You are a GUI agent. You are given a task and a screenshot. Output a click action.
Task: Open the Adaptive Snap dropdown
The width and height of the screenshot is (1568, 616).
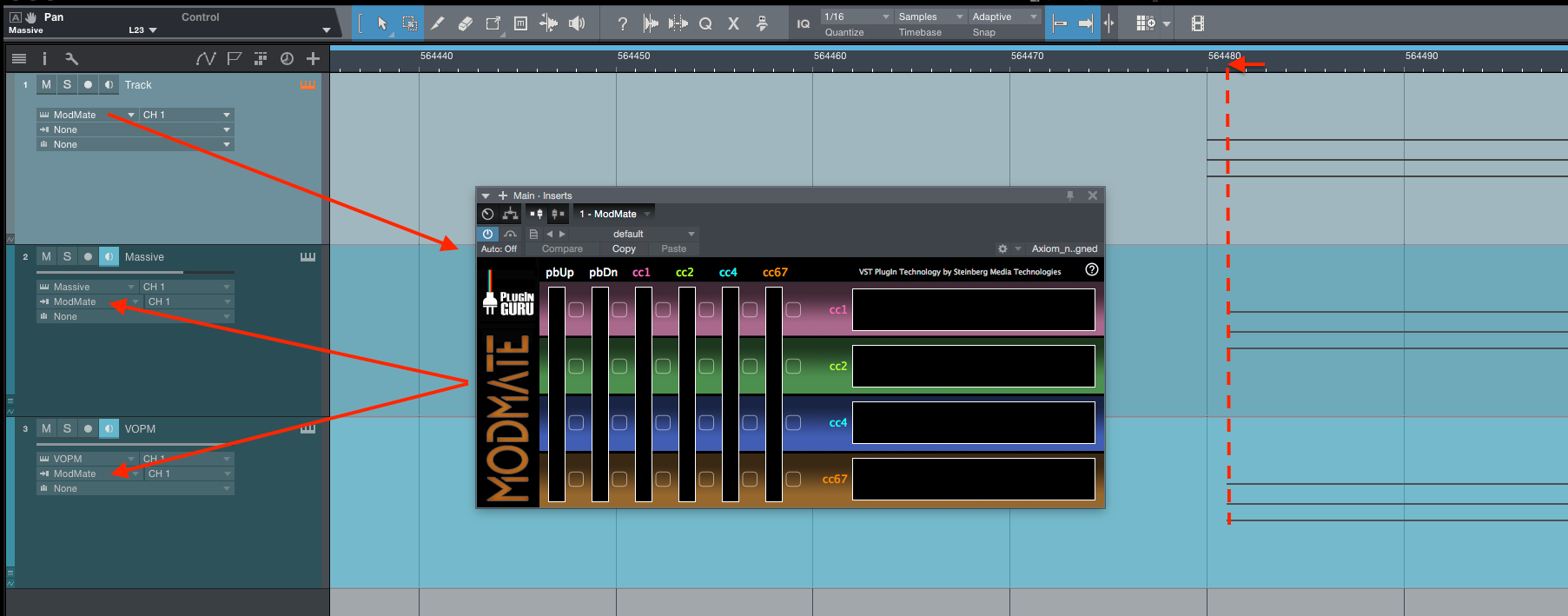click(x=1004, y=17)
